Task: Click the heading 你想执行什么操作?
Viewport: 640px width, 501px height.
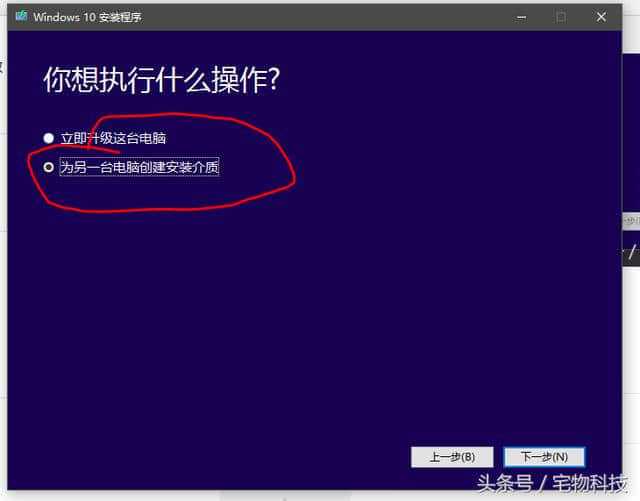Action: [x=162, y=80]
